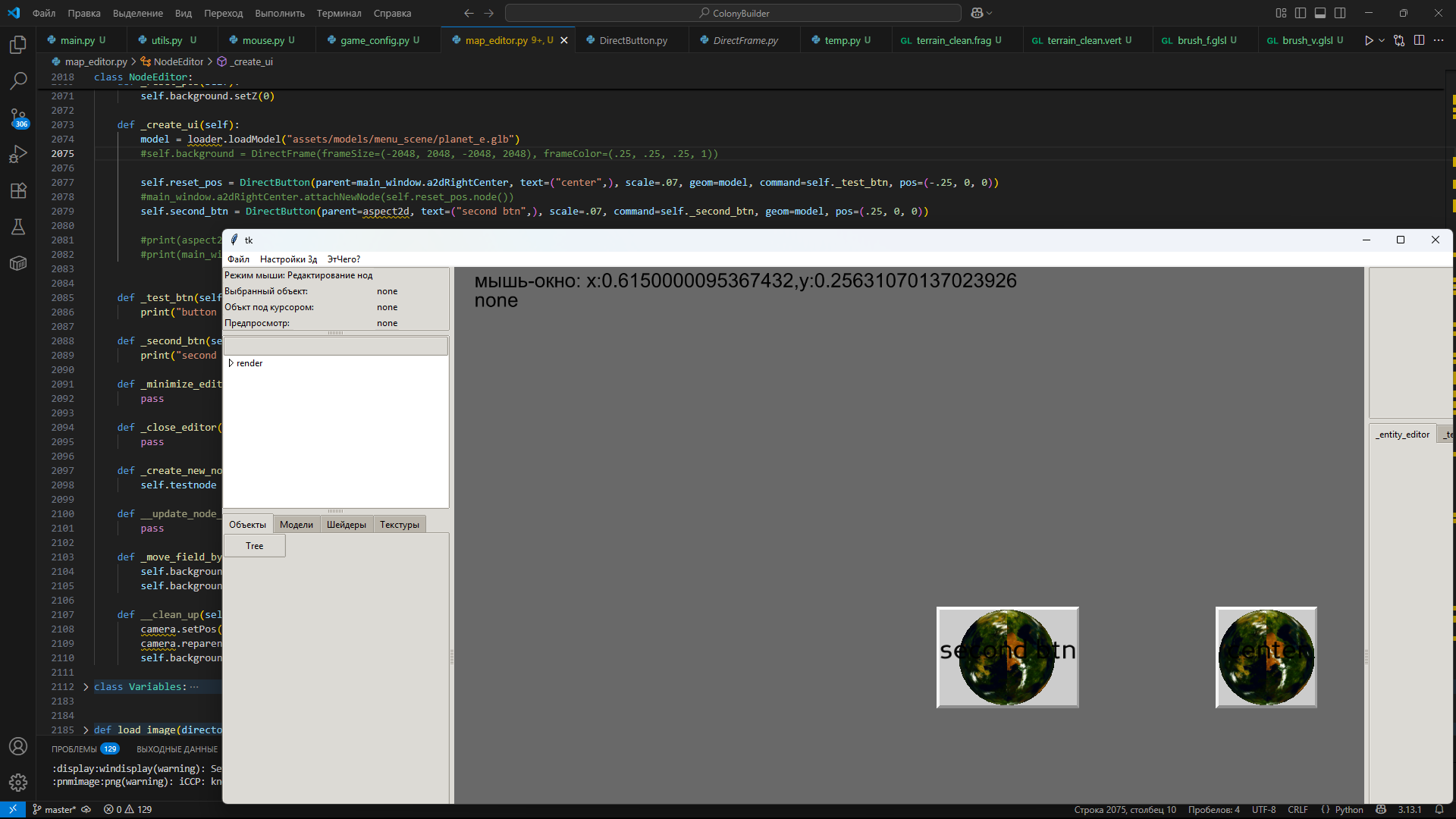Open the Accounts icon in sidebar

pos(18,746)
